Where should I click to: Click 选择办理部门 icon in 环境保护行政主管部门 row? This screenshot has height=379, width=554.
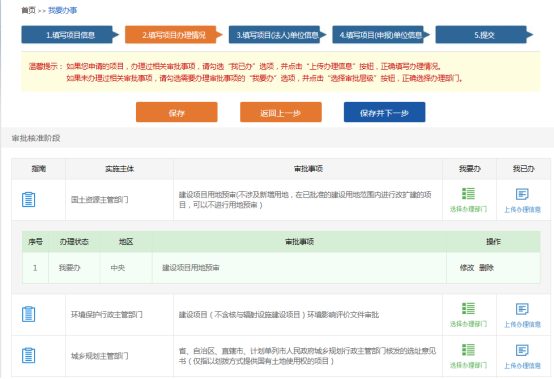tap(468, 308)
